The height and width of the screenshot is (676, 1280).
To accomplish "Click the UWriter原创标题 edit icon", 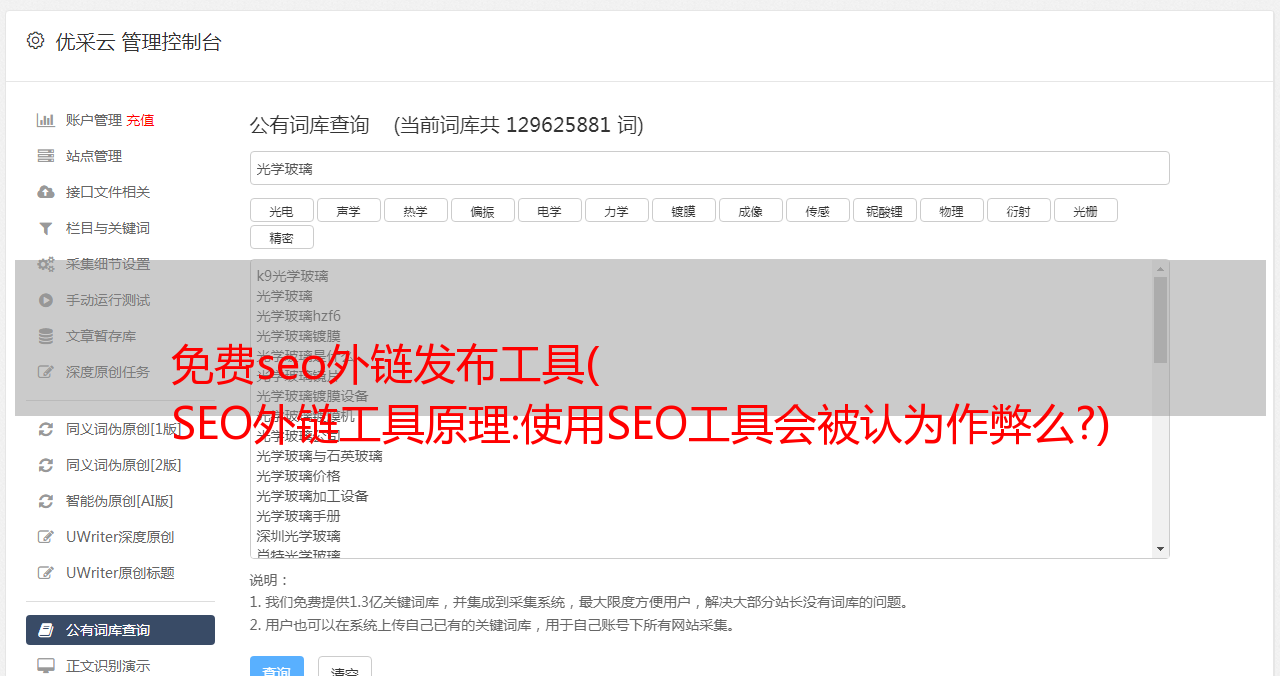I will tap(46, 573).
